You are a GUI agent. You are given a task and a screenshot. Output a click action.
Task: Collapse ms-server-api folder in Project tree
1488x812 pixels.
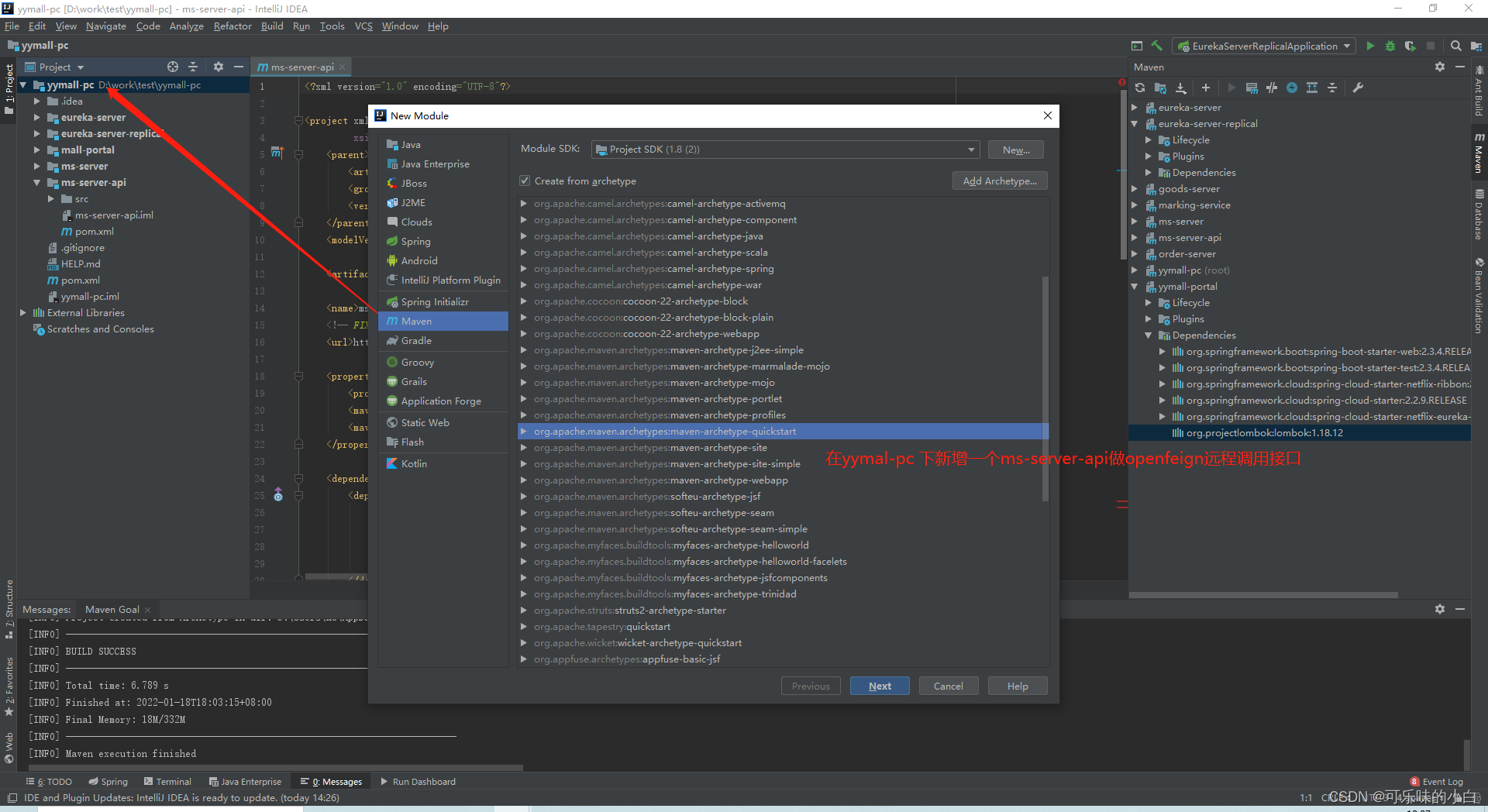click(x=36, y=183)
